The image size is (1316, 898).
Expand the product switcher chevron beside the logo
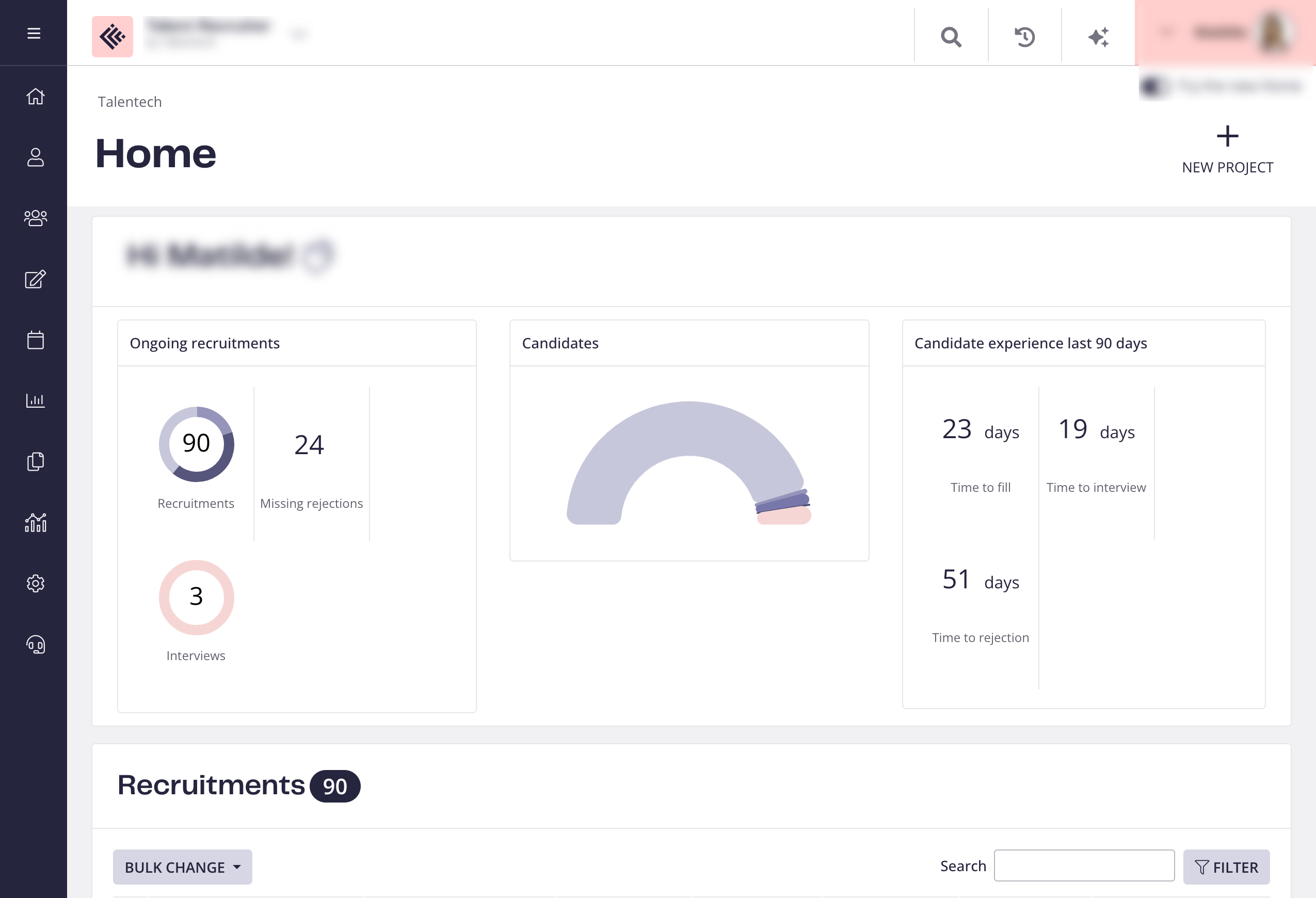tap(298, 35)
